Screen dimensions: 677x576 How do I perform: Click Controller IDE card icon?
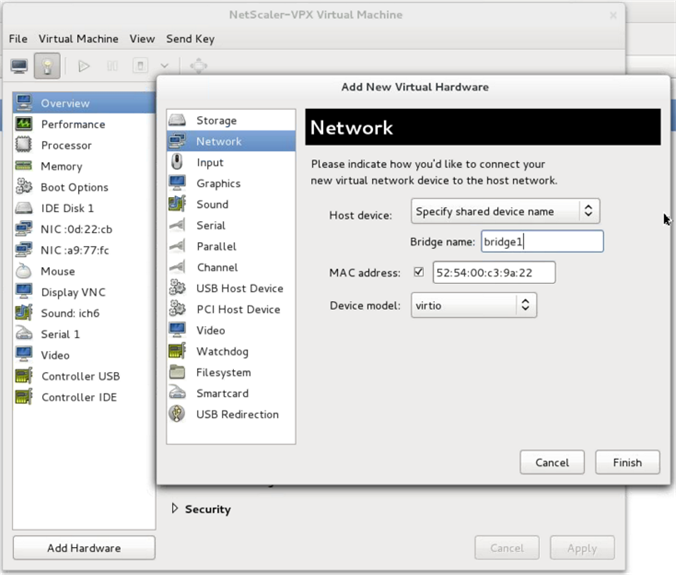tap(23, 397)
